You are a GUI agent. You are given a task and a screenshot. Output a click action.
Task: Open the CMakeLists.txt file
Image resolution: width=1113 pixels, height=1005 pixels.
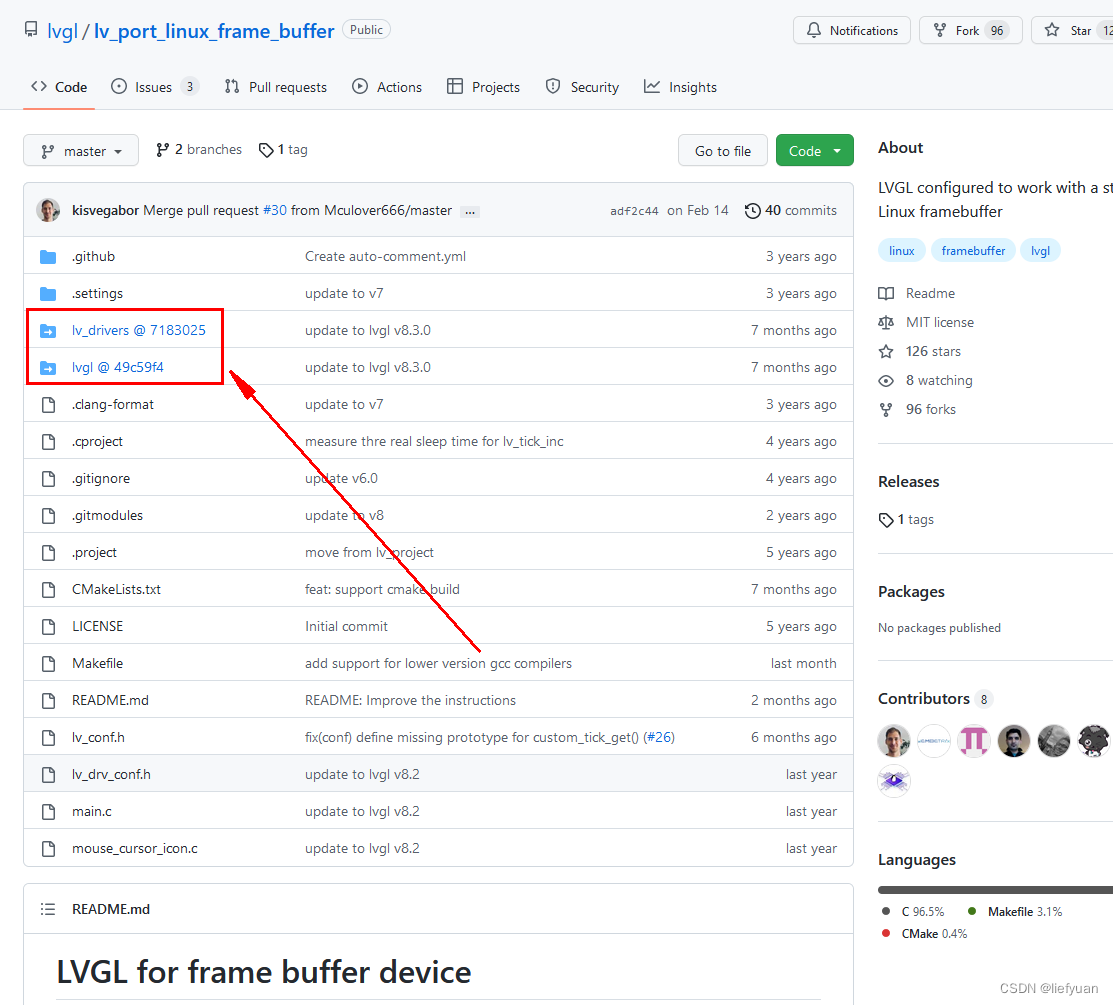[116, 590]
